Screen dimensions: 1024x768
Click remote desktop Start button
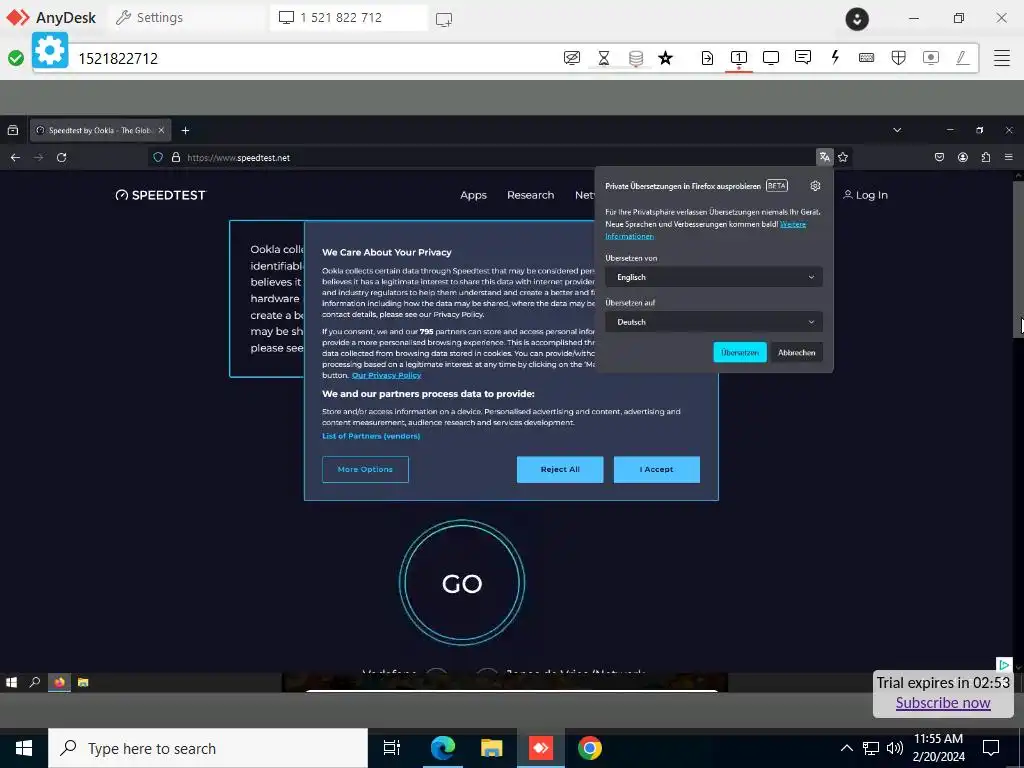click(x=11, y=682)
